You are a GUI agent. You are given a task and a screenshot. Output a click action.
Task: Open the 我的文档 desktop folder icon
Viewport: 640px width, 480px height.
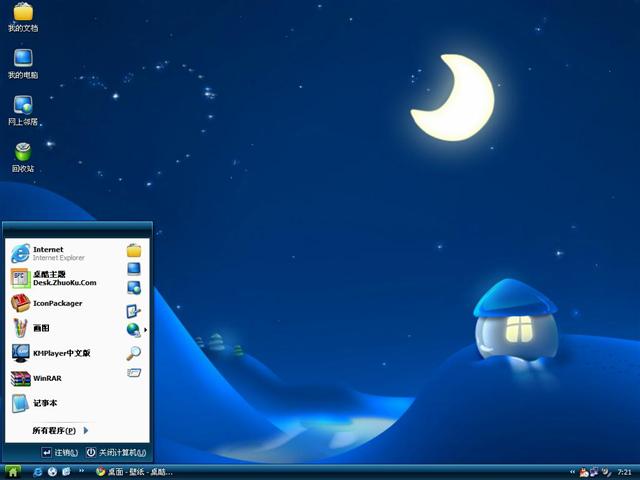[x=23, y=17]
